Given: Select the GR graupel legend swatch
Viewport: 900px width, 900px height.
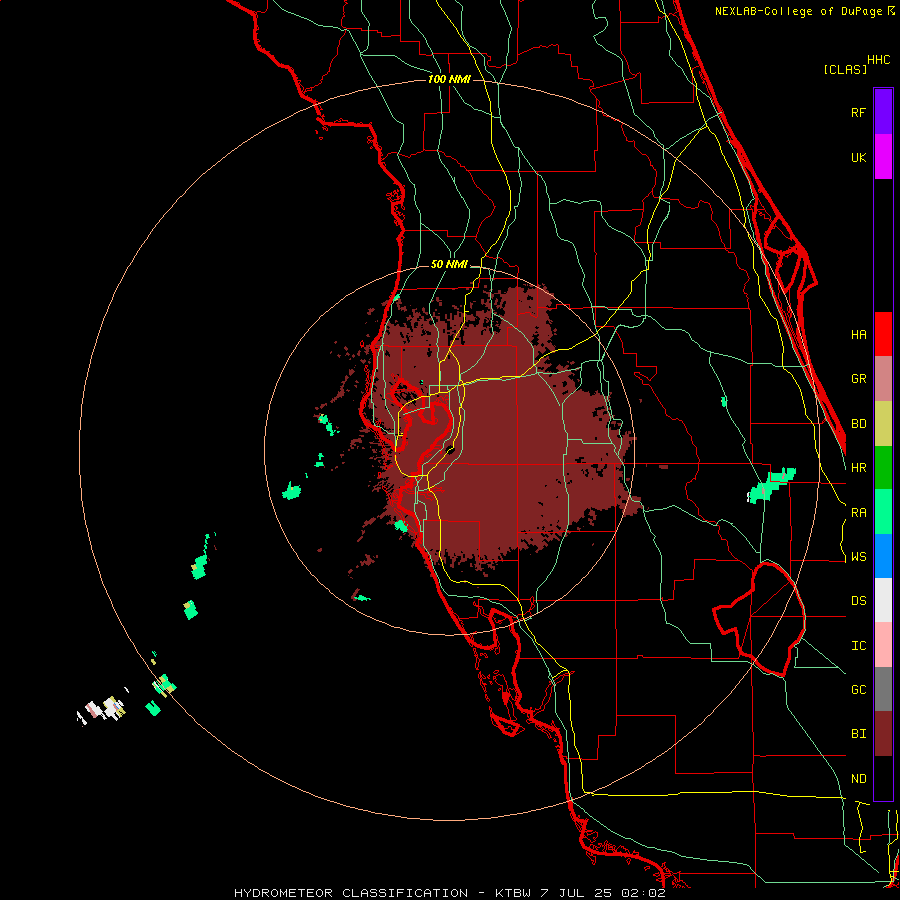Looking at the screenshot, I should point(883,379).
